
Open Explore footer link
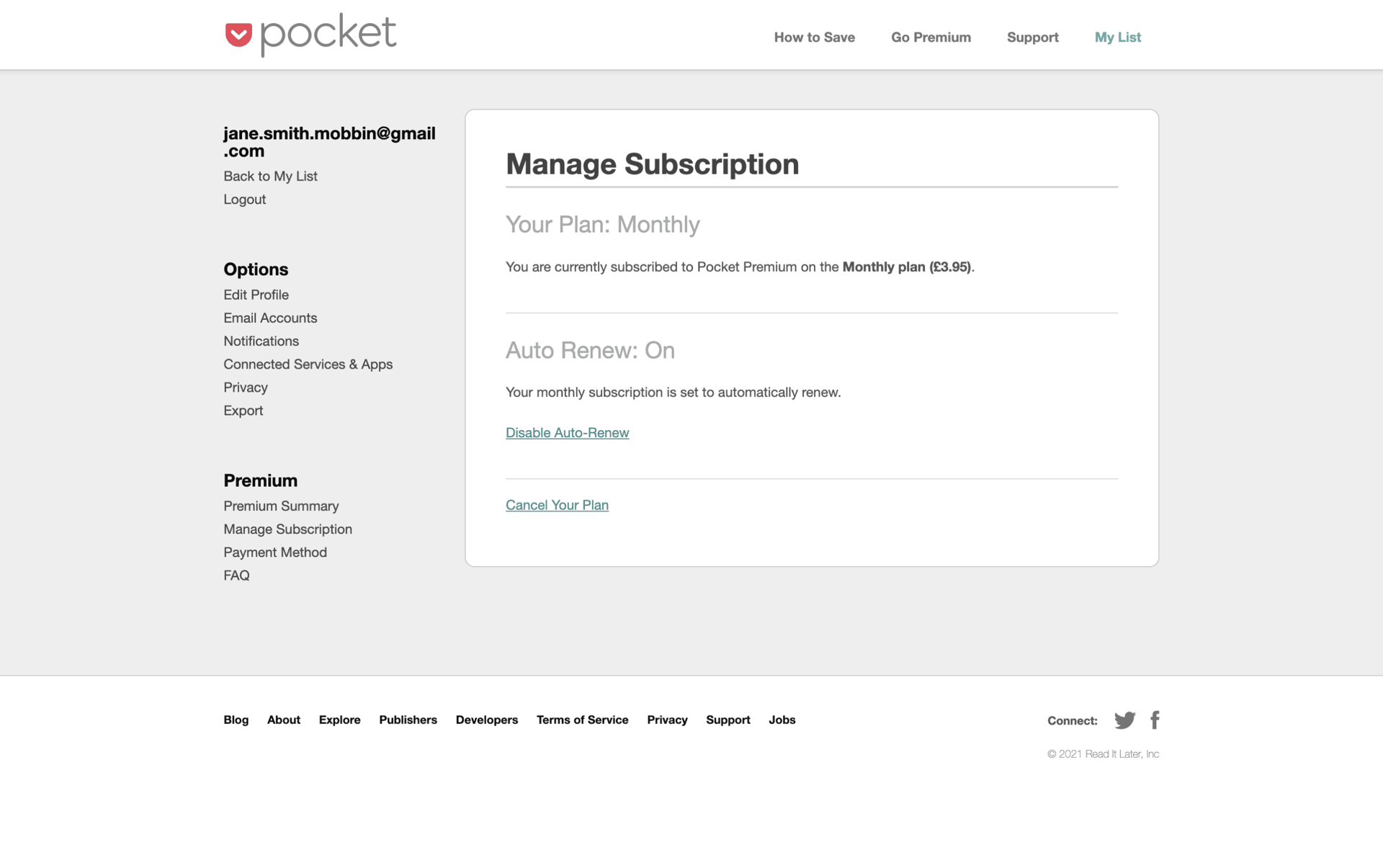[x=339, y=720]
